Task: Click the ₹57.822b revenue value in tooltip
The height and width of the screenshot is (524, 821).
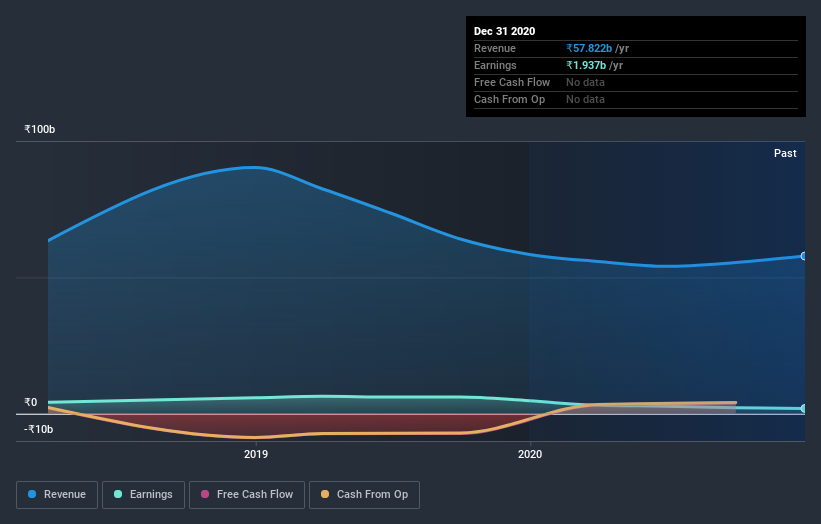Action: tap(589, 48)
